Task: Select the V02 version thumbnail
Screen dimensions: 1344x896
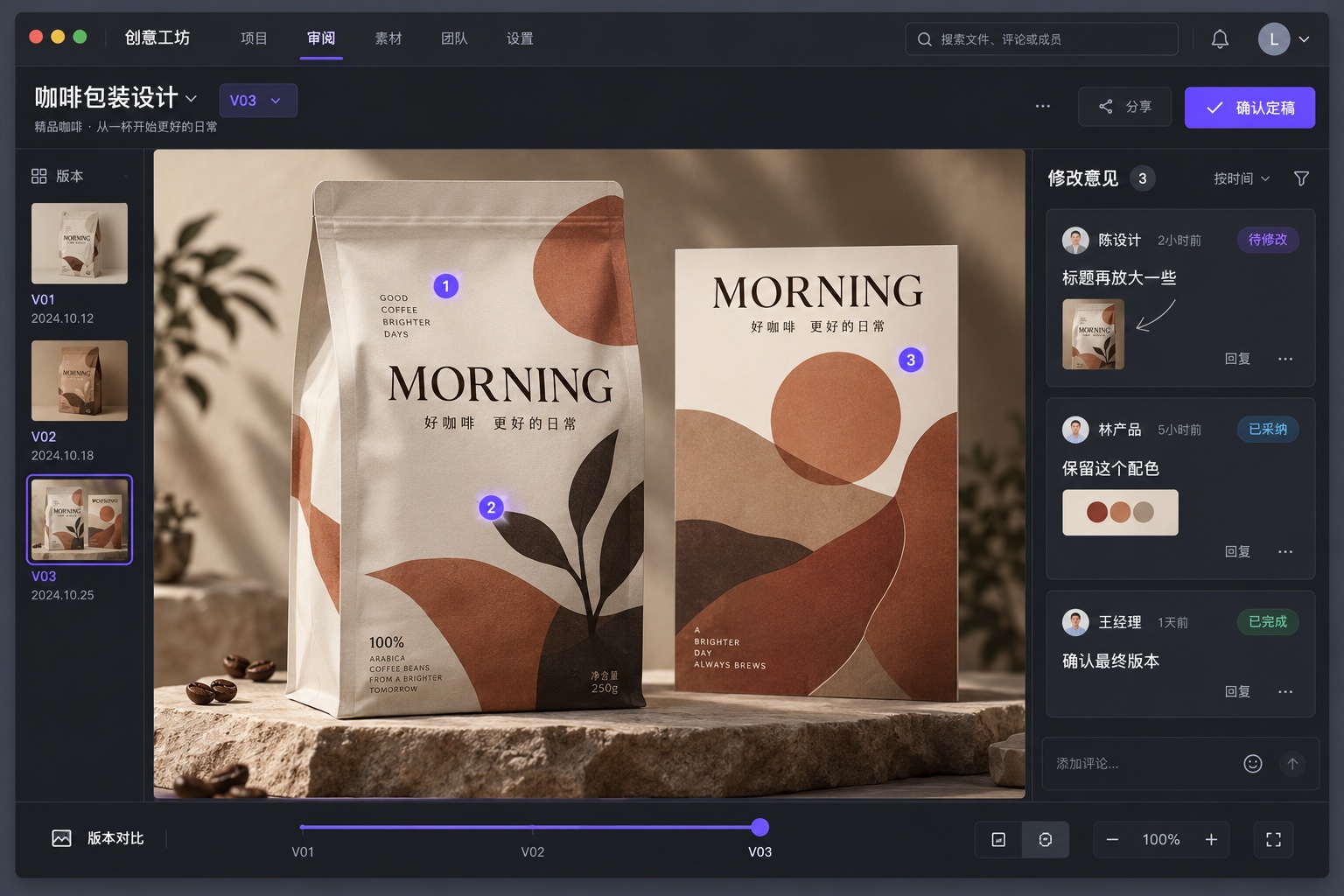Action: pos(80,381)
